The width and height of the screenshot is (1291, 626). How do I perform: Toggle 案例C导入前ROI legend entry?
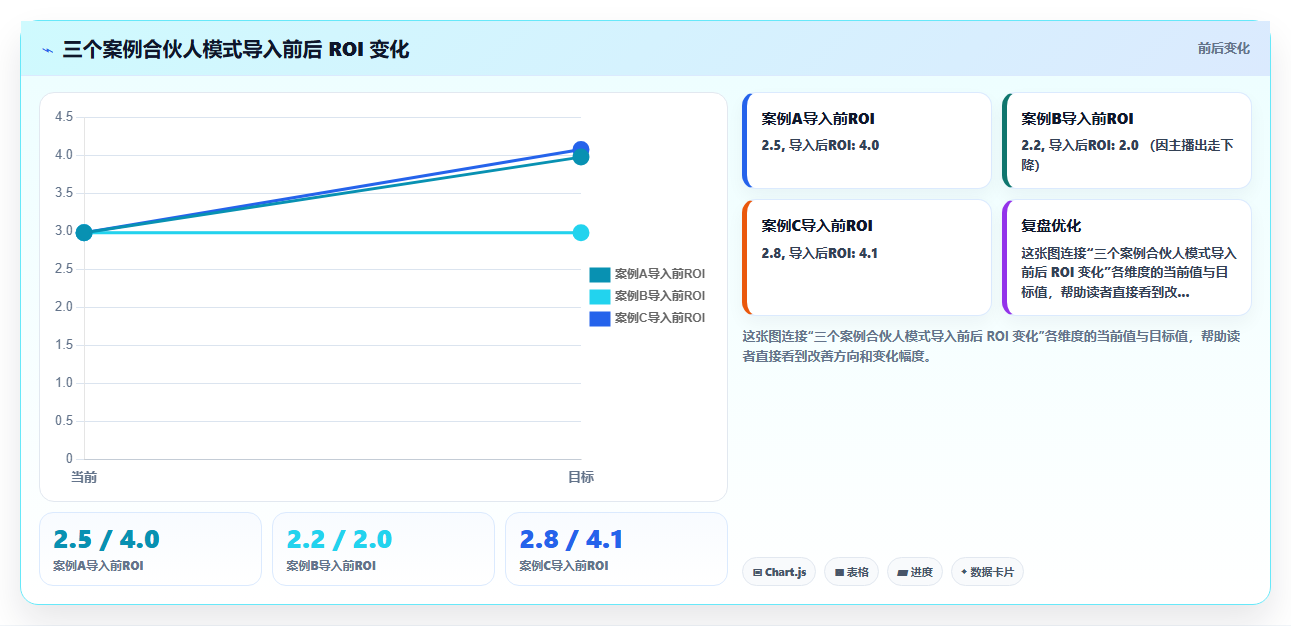tap(647, 318)
